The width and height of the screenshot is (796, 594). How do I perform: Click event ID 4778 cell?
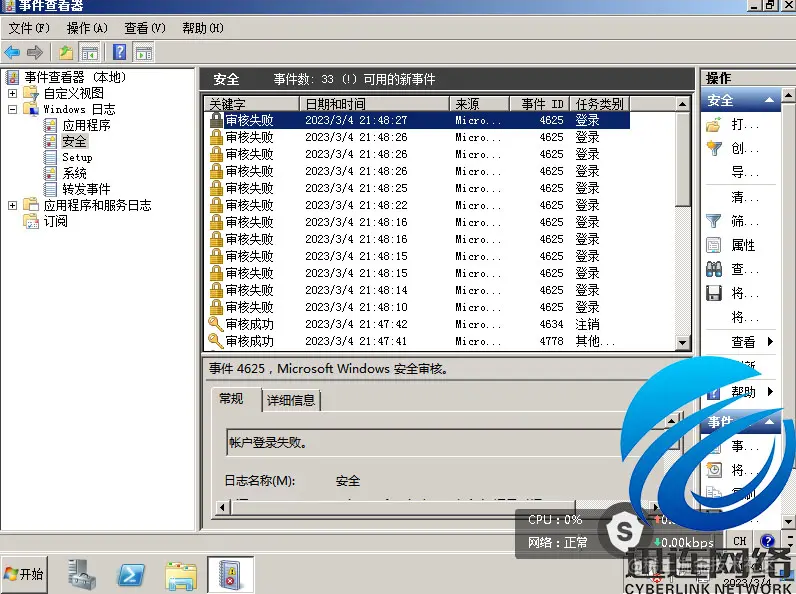coord(551,341)
